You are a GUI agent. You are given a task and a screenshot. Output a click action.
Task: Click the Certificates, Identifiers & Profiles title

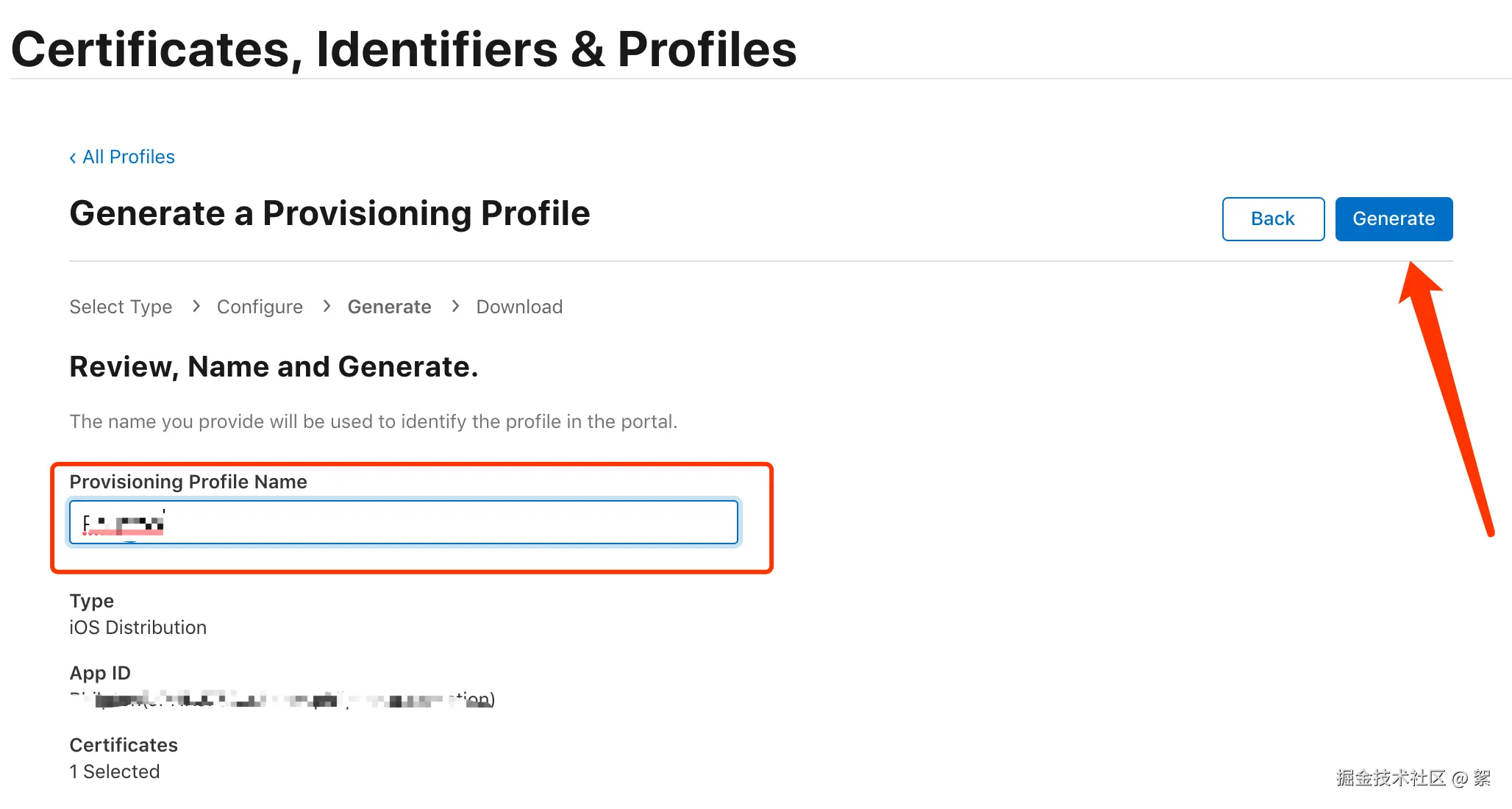[x=404, y=49]
